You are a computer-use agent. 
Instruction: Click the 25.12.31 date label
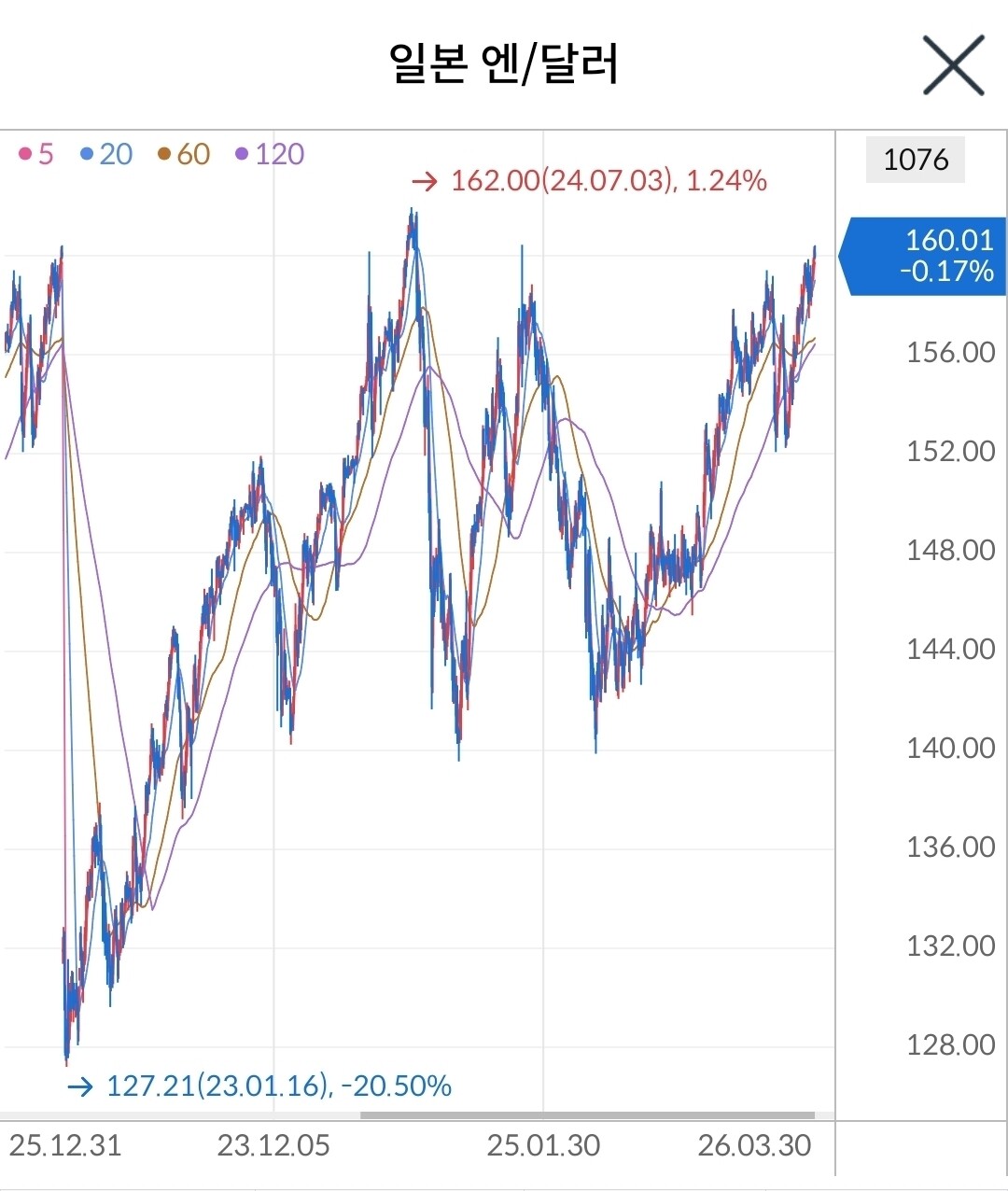tap(65, 1146)
